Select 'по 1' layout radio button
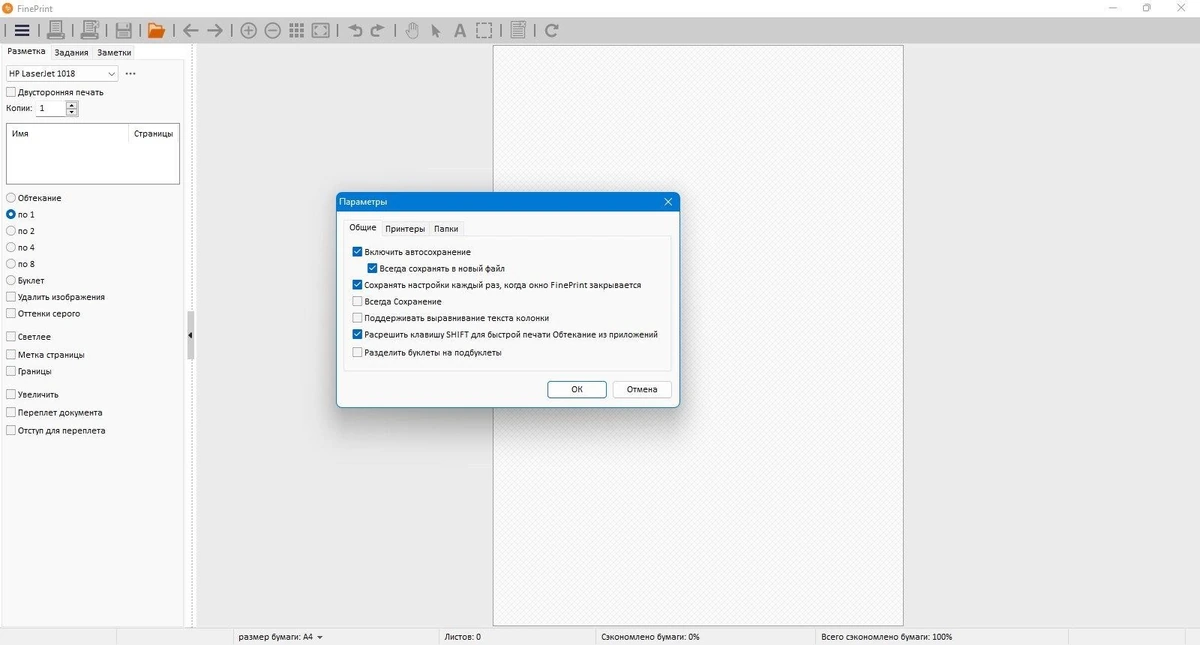 click(x=11, y=214)
